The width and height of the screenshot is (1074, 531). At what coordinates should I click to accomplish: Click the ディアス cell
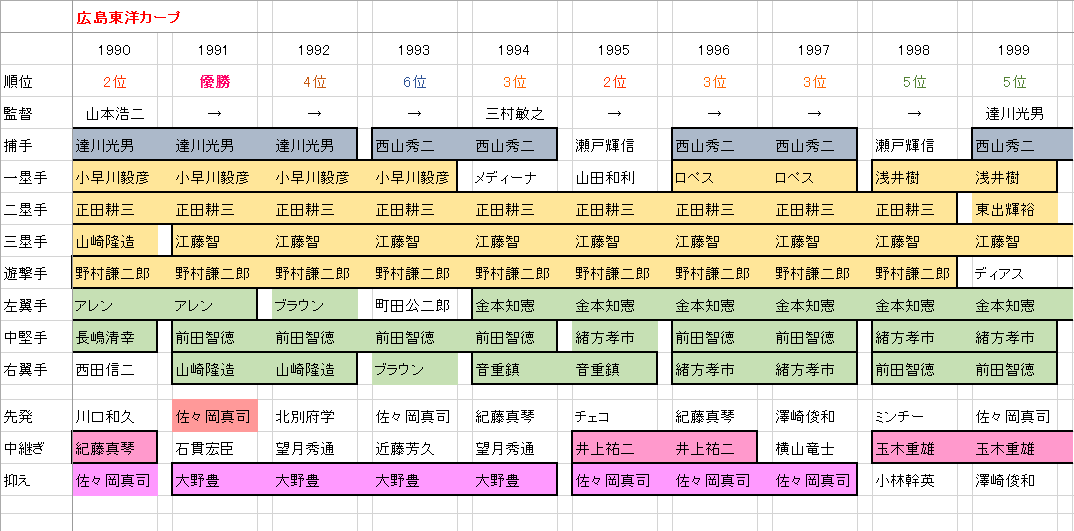1014,274
